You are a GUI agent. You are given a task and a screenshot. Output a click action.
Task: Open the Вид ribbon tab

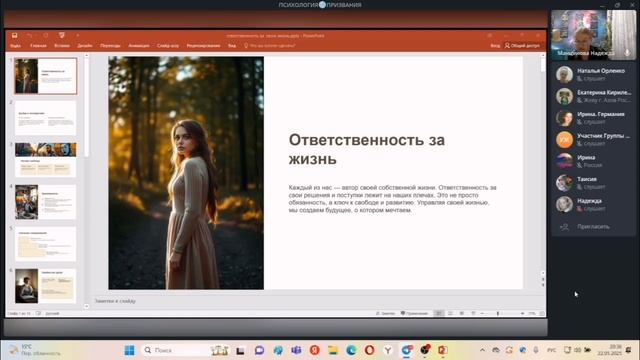[232, 46]
